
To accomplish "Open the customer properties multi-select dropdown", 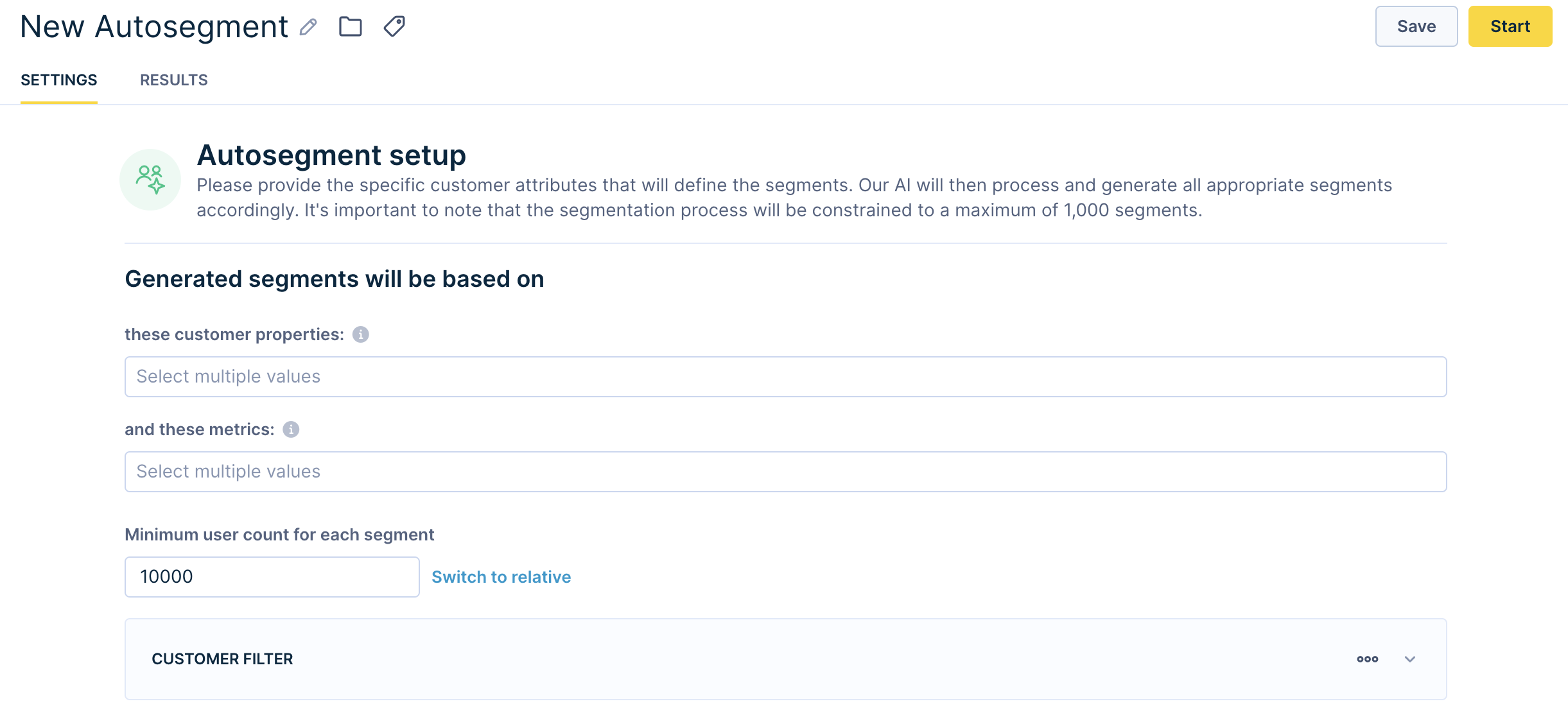I will tap(785, 377).
